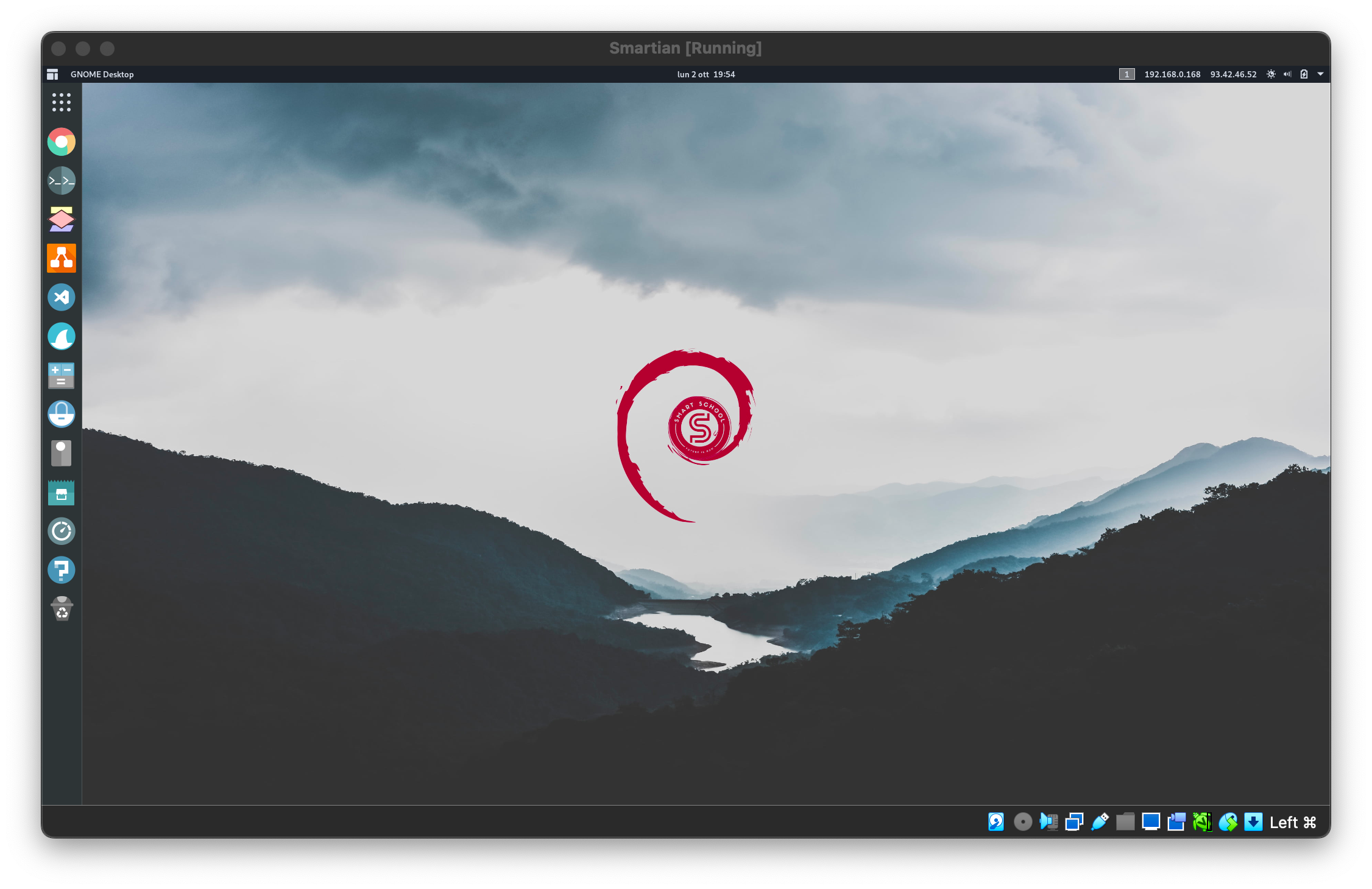Close the Smartian VM window
The width and height of the screenshot is (1372, 889).
58,49
